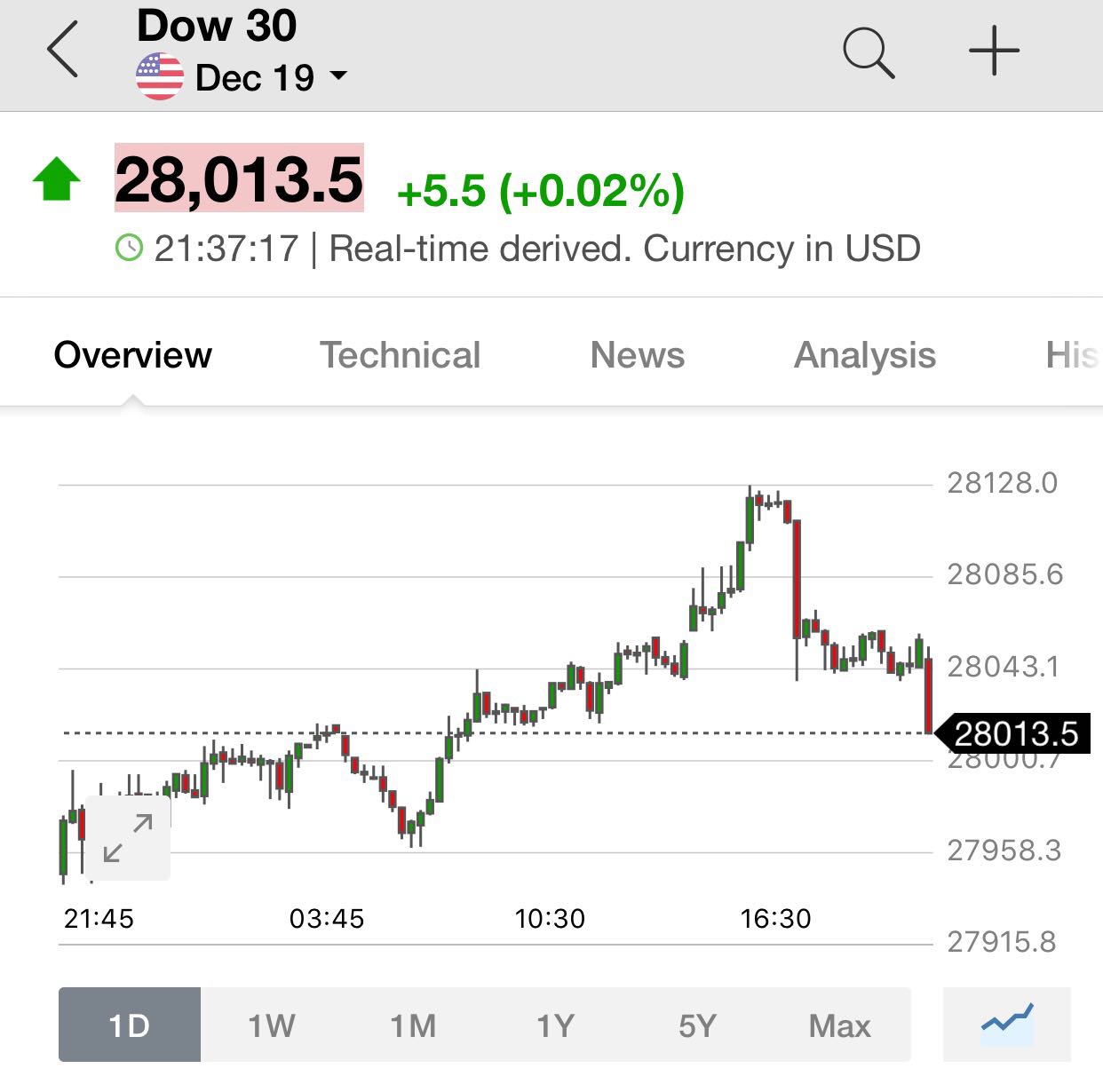
Task: Tap the highlighted 28,013.5 price
Action: [239, 178]
